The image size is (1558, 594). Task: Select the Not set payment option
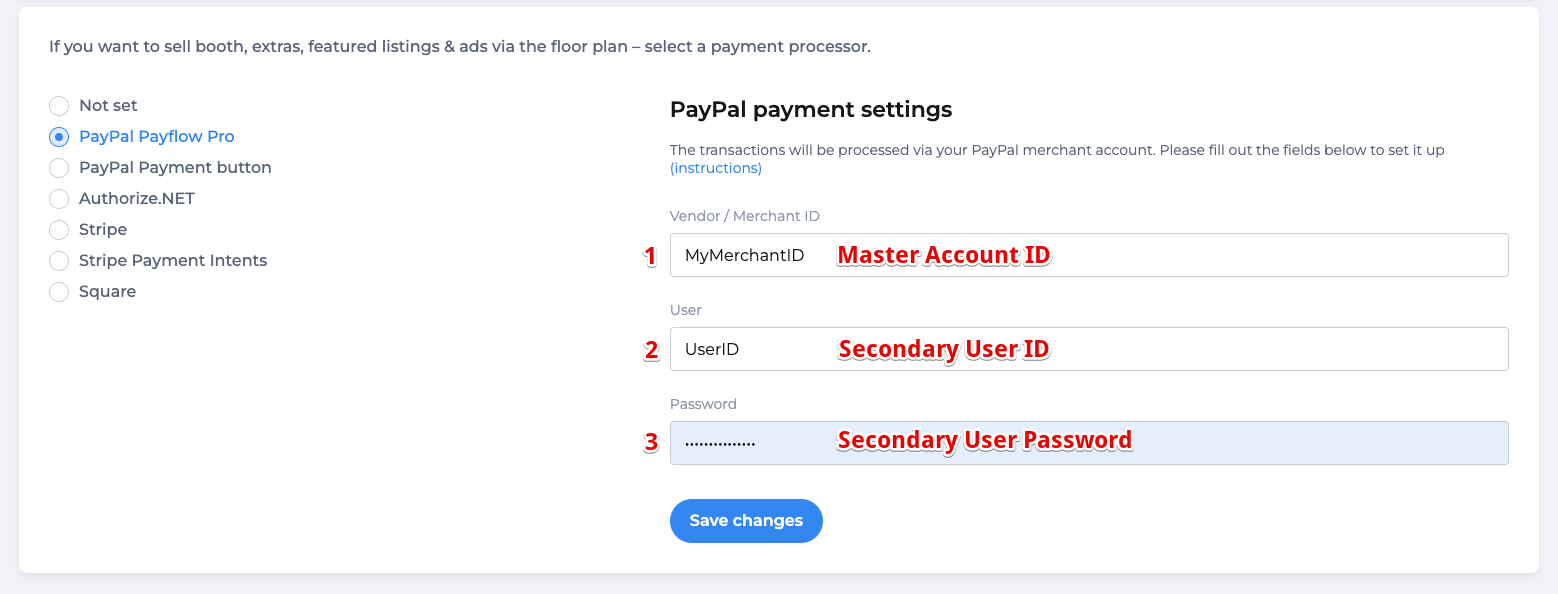point(58,105)
